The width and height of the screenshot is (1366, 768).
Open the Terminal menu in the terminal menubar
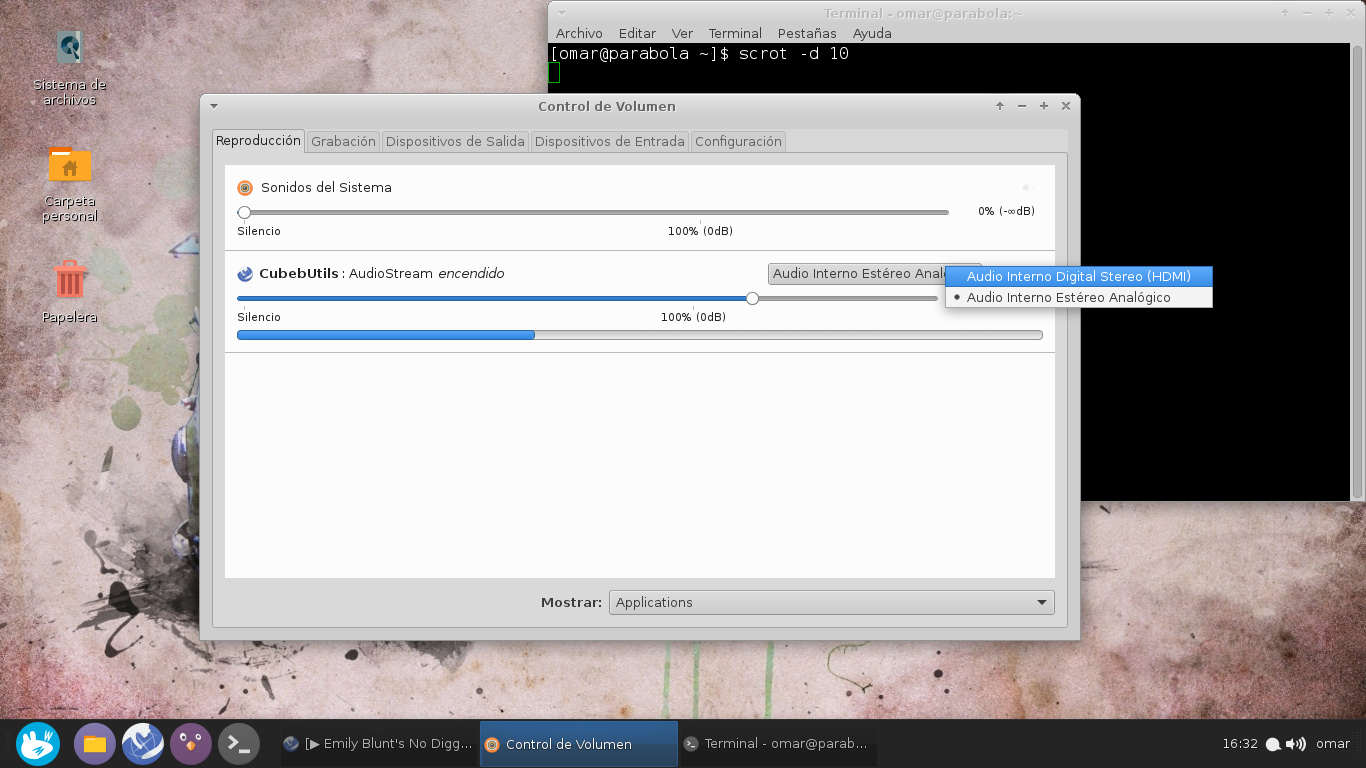pyautogui.click(x=735, y=33)
